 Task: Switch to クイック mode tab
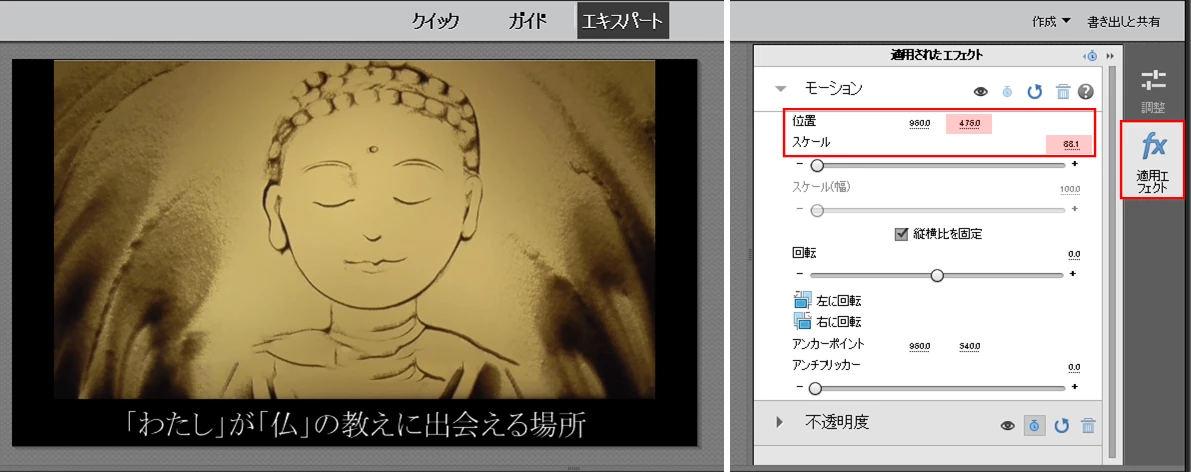click(436, 22)
